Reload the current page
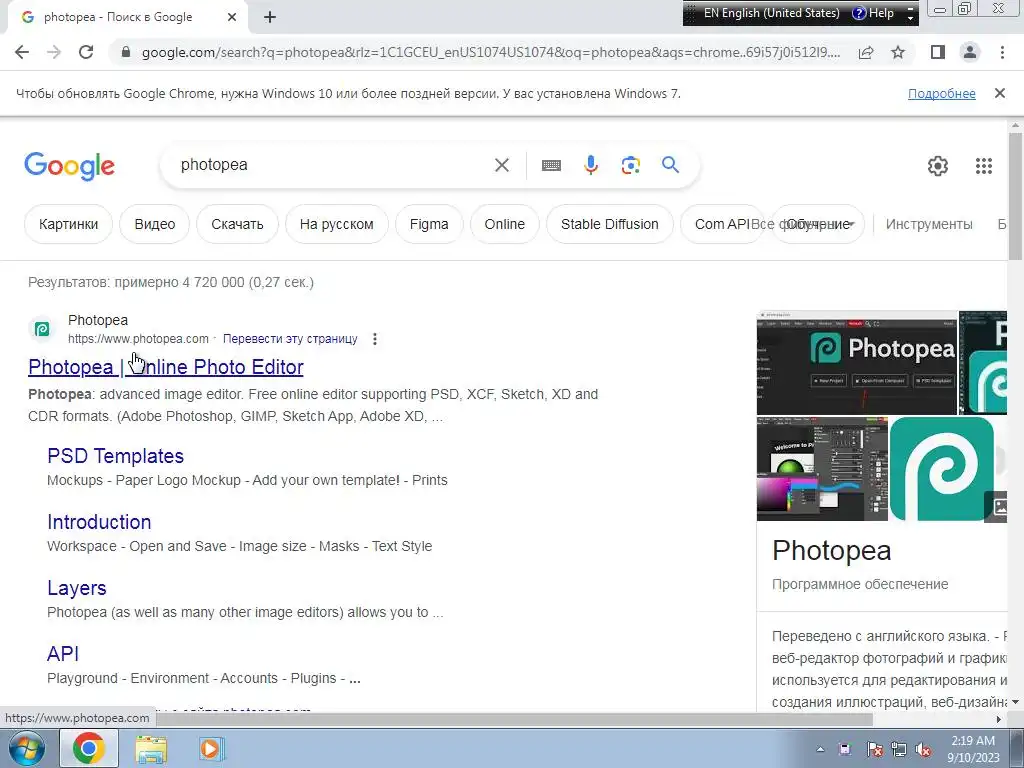This screenshot has height=768, width=1024. pyautogui.click(x=86, y=52)
